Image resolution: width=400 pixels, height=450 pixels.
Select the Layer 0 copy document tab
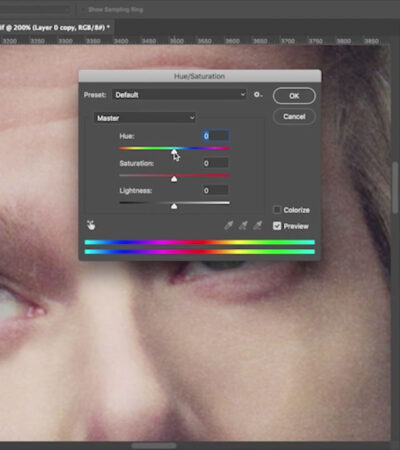click(x=55, y=27)
